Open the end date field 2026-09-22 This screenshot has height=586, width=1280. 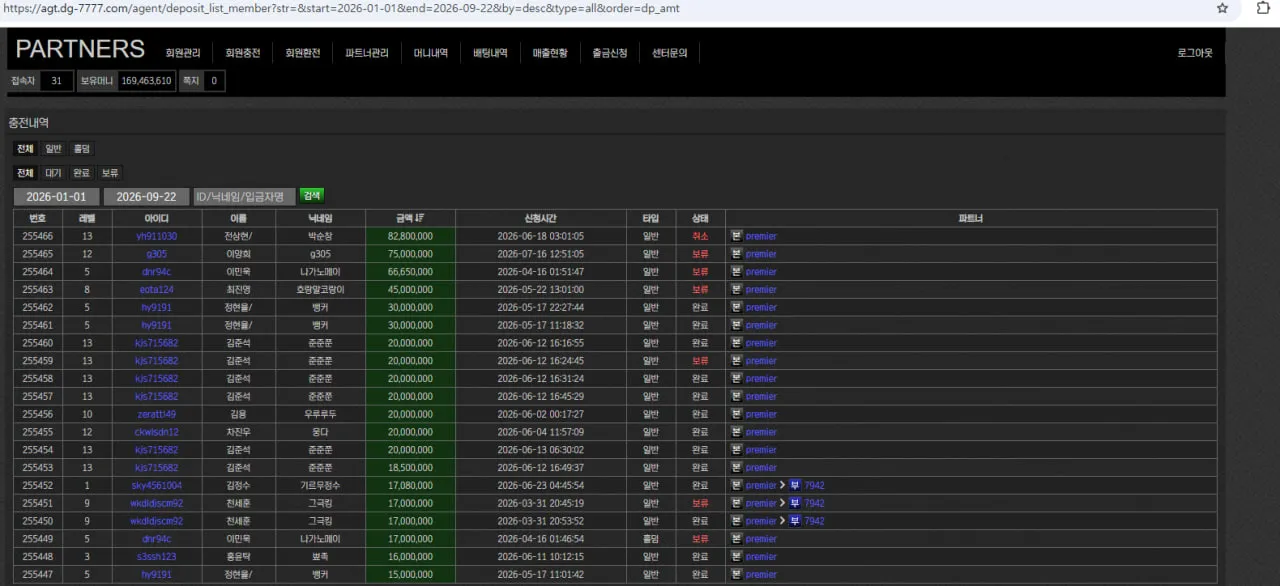click(x=146, y=197)
